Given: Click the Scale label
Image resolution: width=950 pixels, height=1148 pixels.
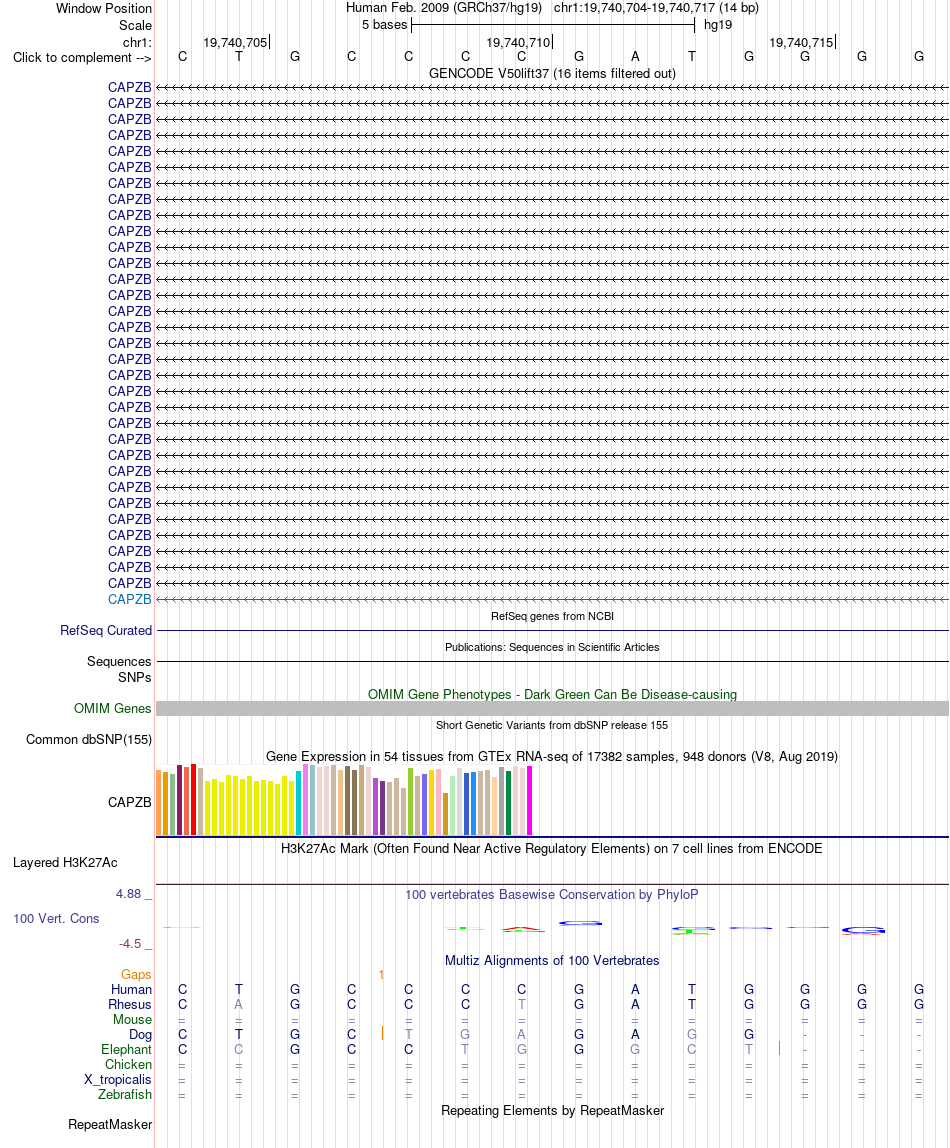Looking at the screenshot, I should (x=135, y=25).
